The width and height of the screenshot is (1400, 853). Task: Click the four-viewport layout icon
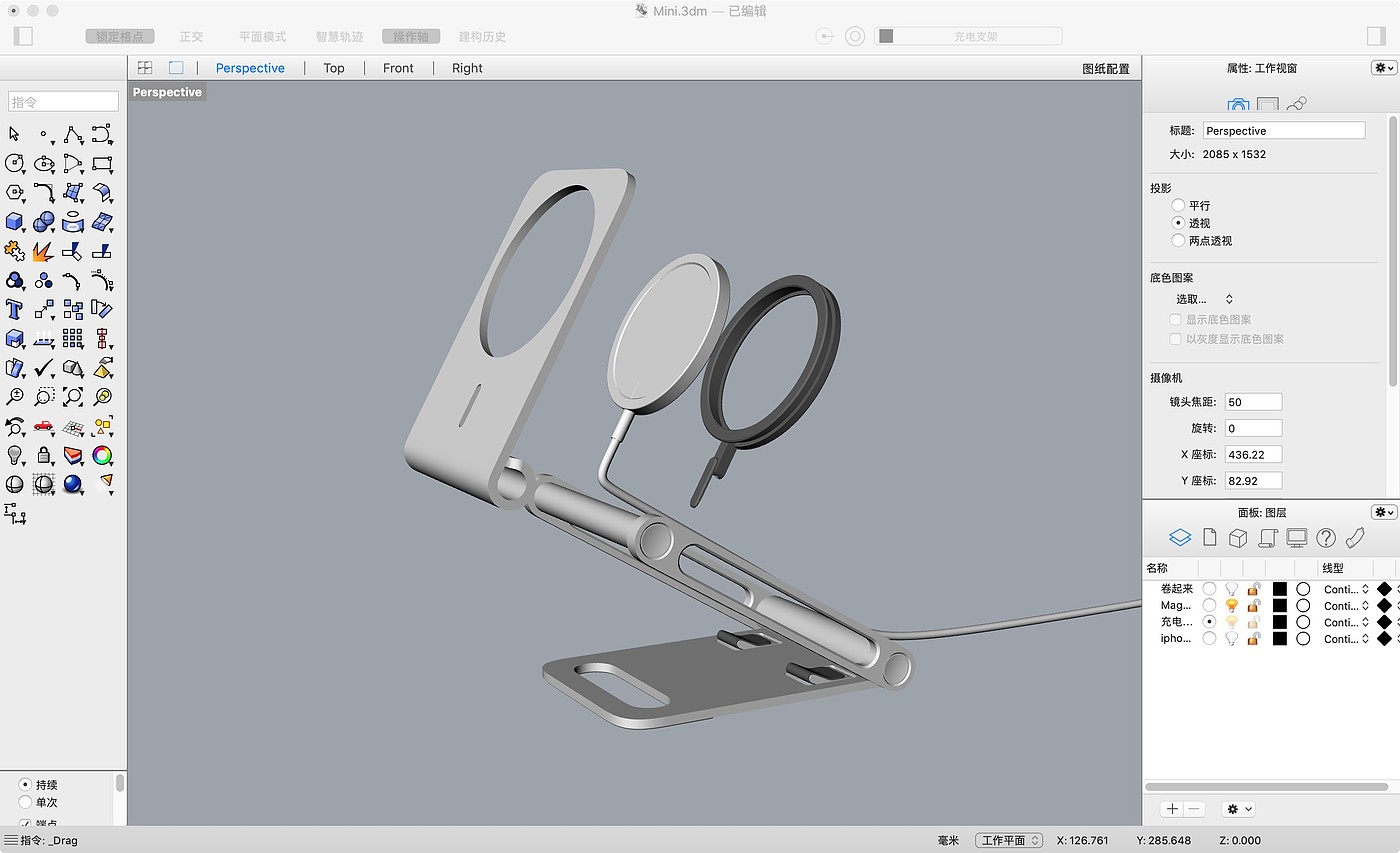pyautogui.click(x=145, y=68)
